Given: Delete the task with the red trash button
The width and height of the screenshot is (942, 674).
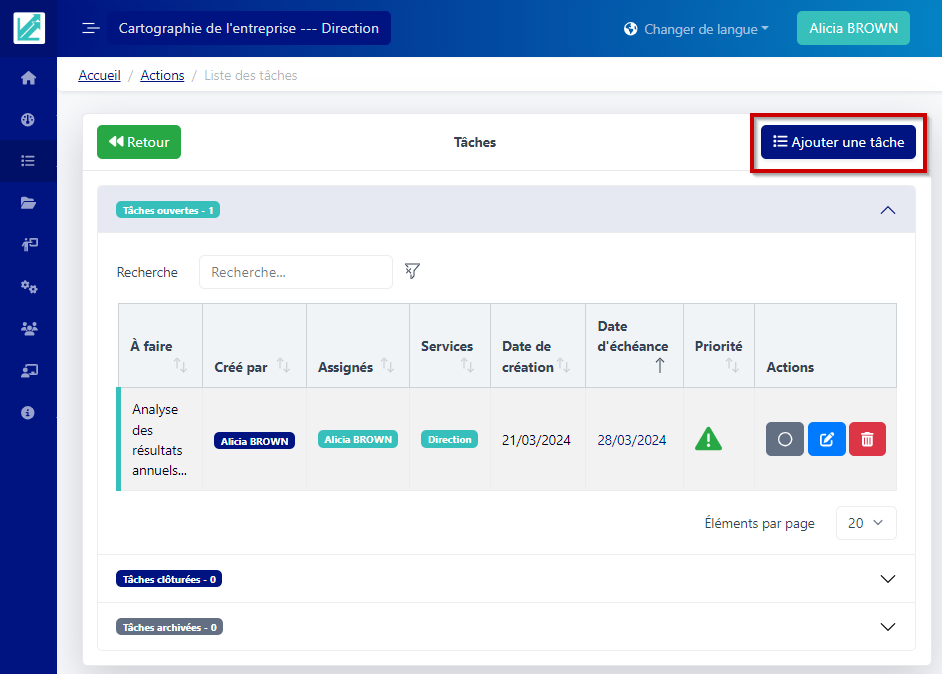Looking at the screenshot, I should 867,439.
